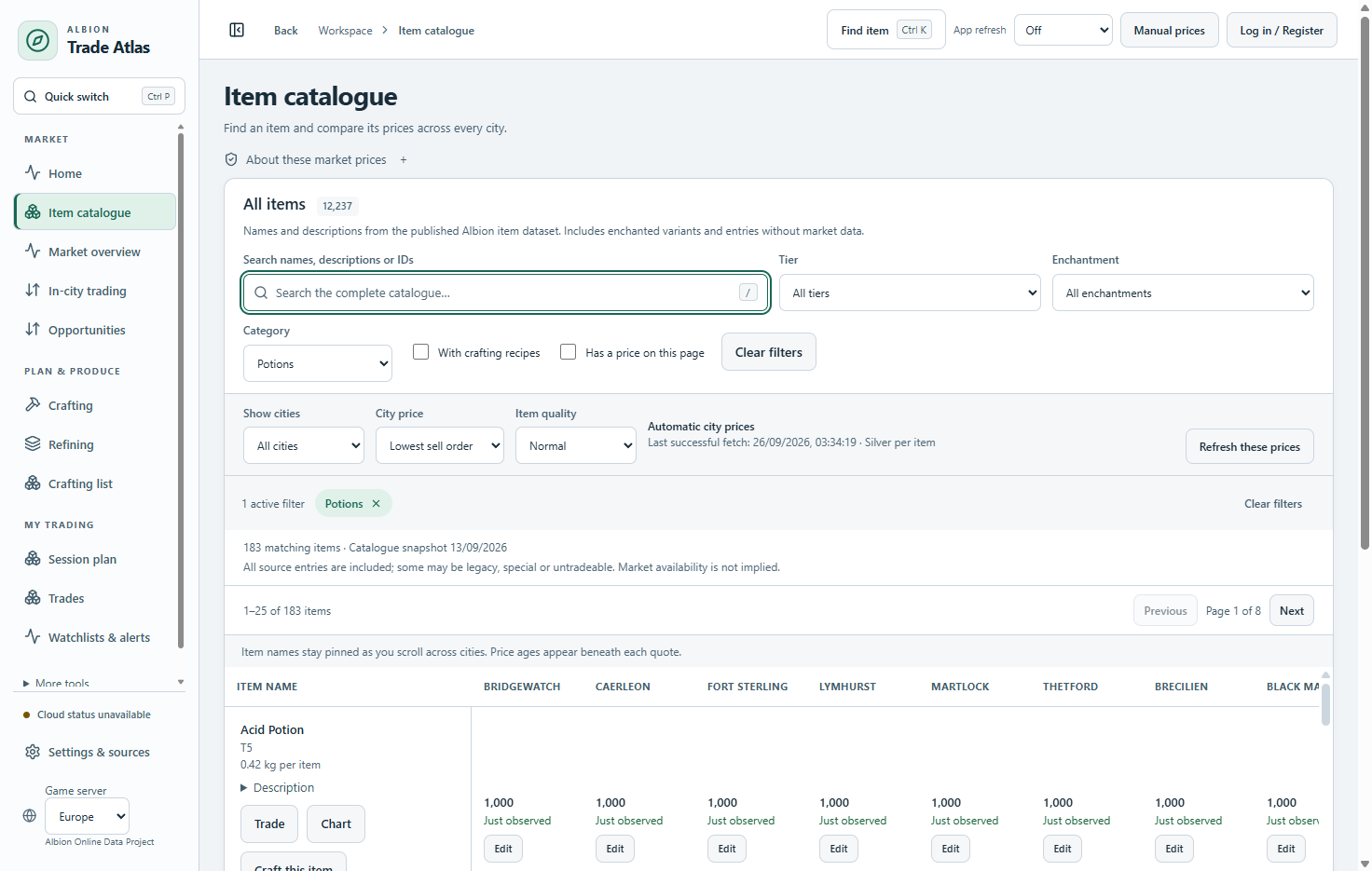The image size is (1372, 871).
Task: Click the Quick switch box
Action: (x=99, y=96)
